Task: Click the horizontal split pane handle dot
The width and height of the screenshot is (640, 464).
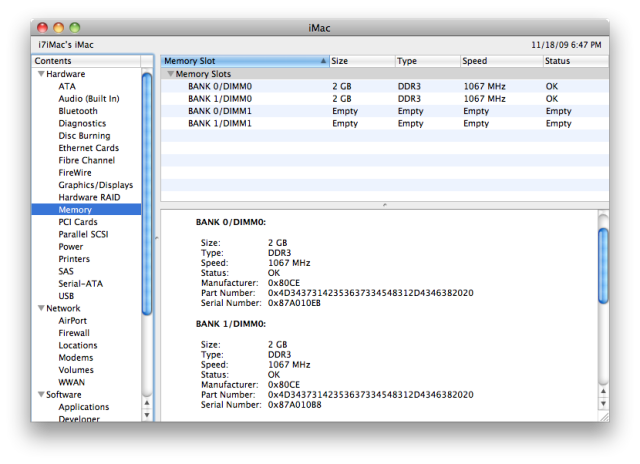Action: pos(384,205)
